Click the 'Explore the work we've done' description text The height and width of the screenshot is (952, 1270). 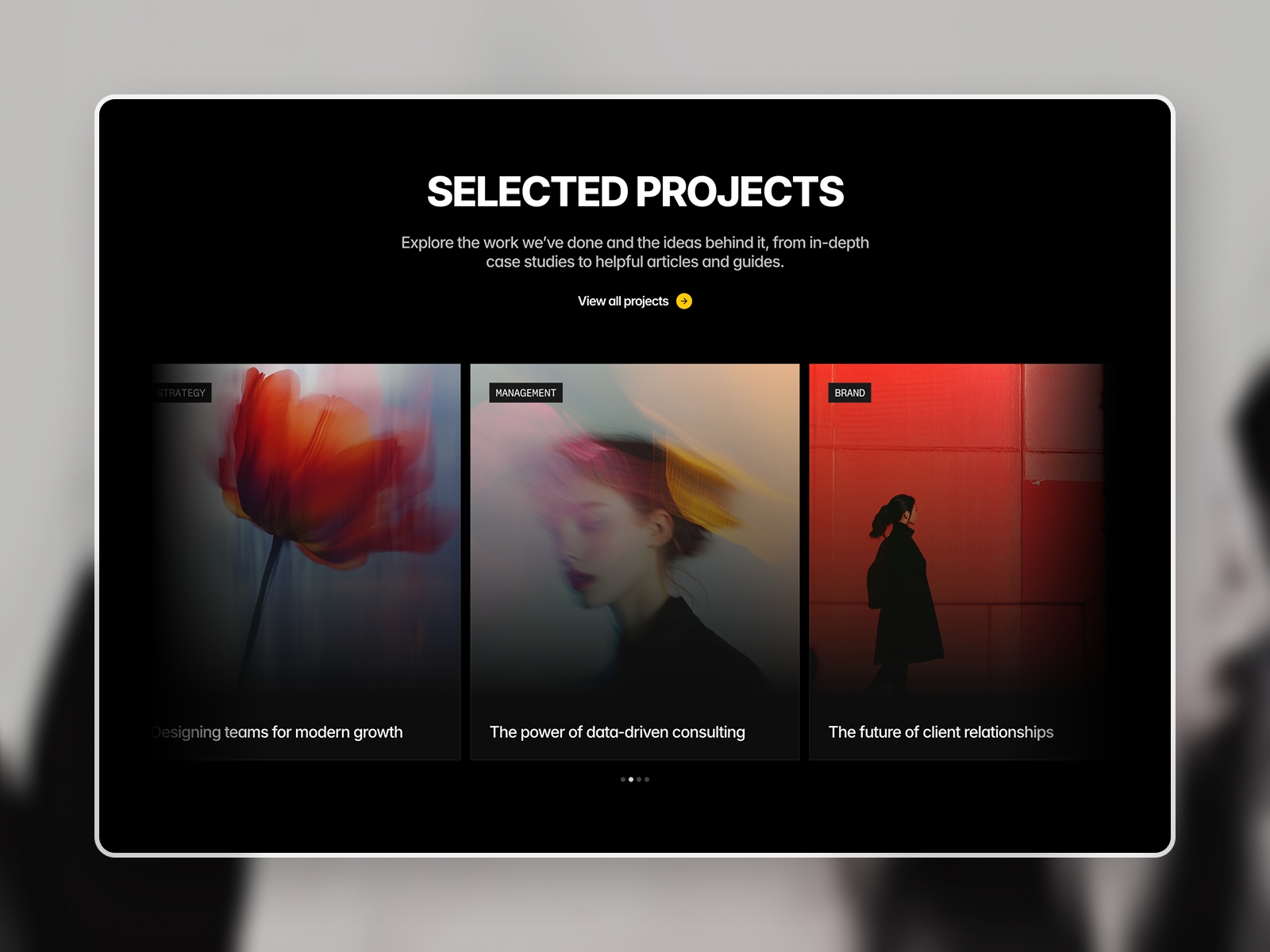coord(635,252)
